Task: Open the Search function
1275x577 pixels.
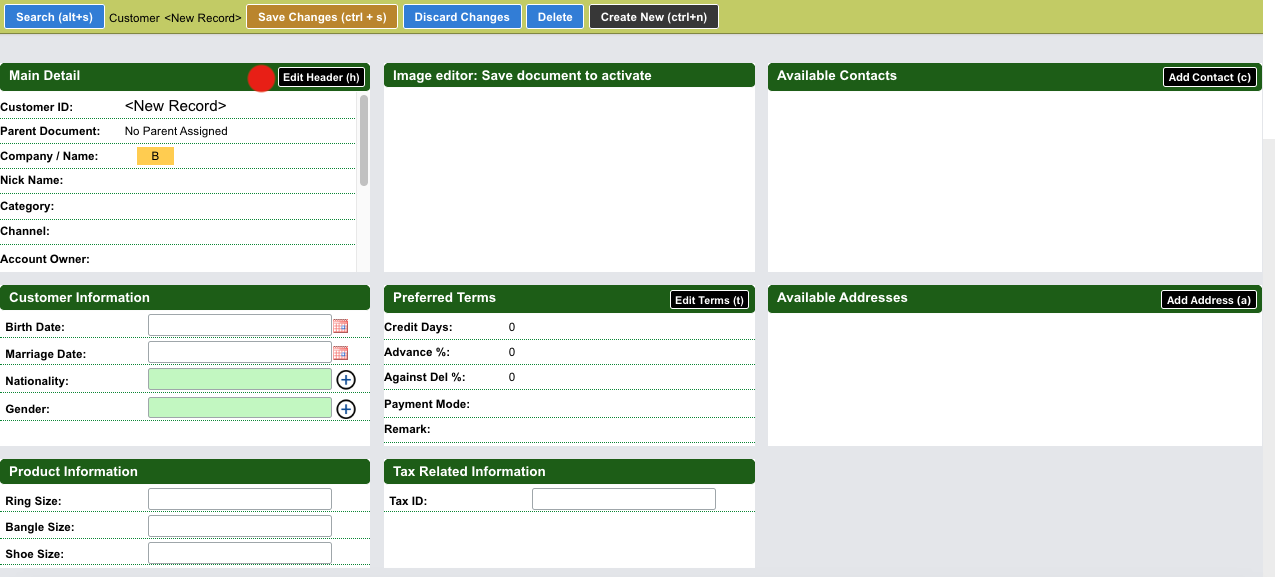Action: coord(54,16)
